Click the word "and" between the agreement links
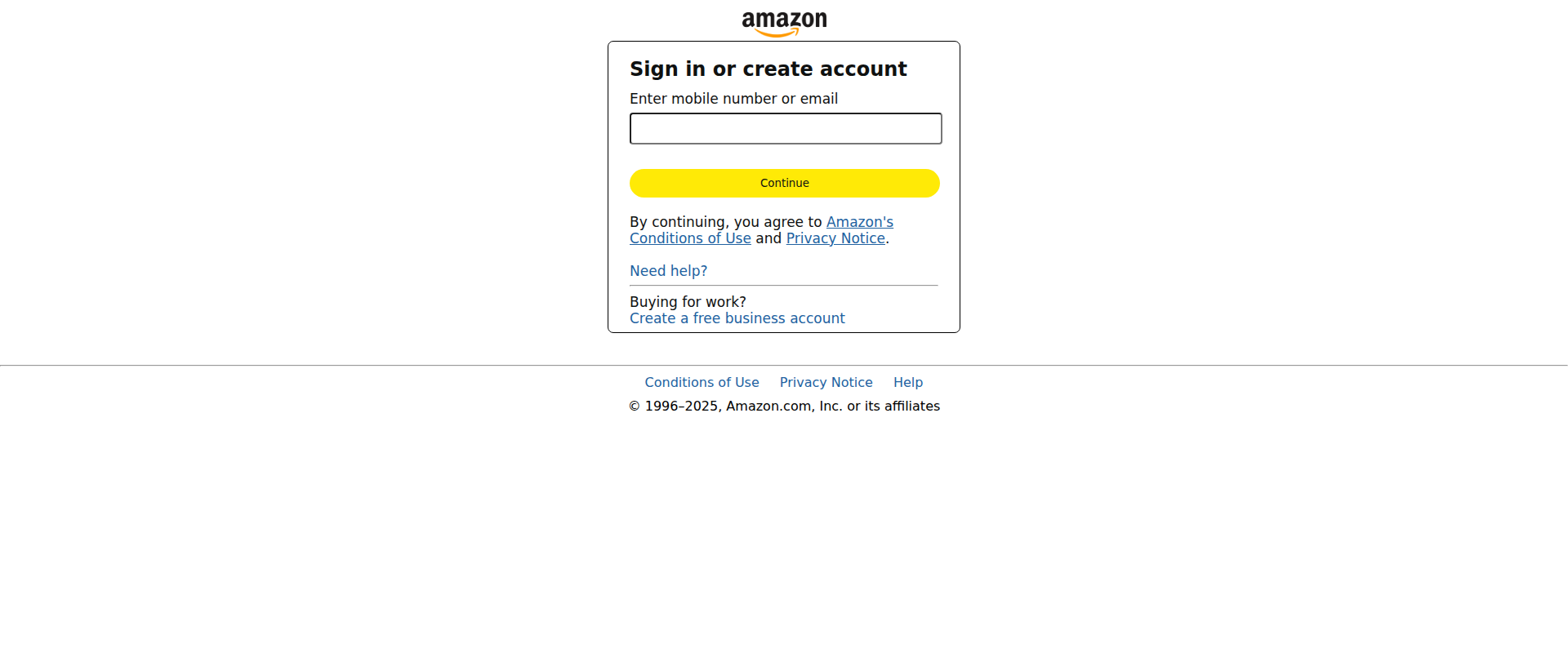This screenshot has height=662, width=1568. coord(768,238)
